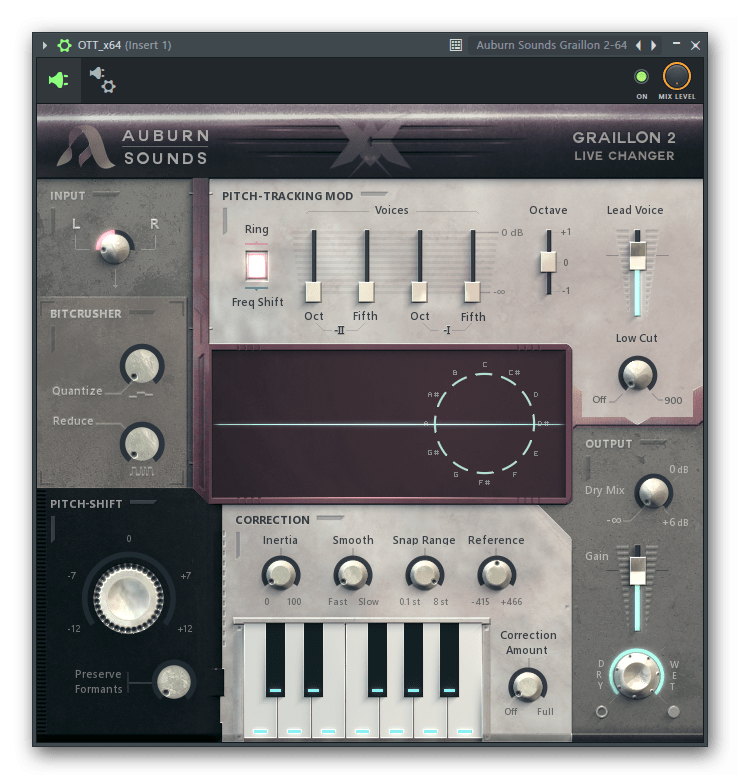
Task: Click the Preserve Formants knob
Action: tap(173, 681)
